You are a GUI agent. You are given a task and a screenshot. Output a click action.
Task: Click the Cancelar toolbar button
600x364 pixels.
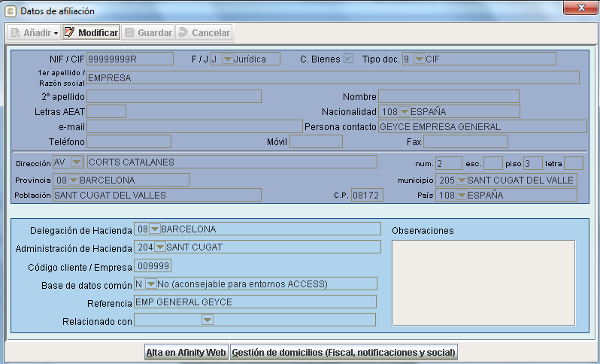coord(204,33)
